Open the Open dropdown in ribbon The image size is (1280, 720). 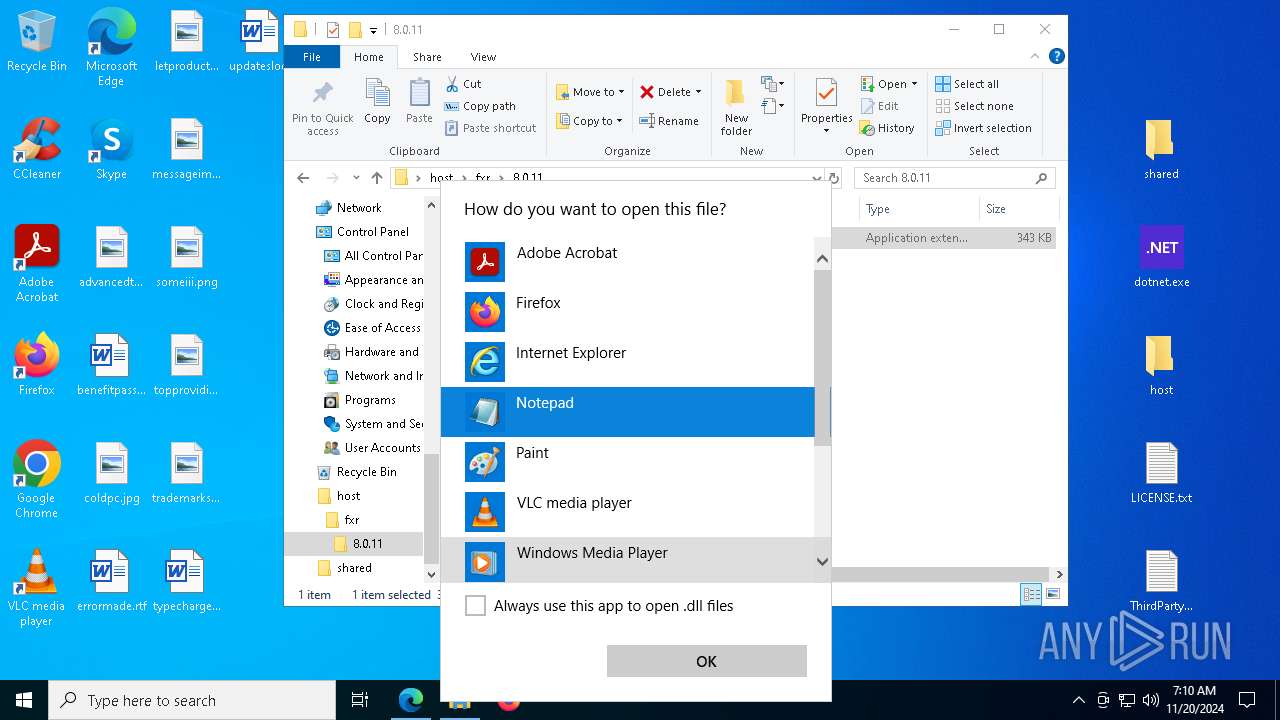888,84
